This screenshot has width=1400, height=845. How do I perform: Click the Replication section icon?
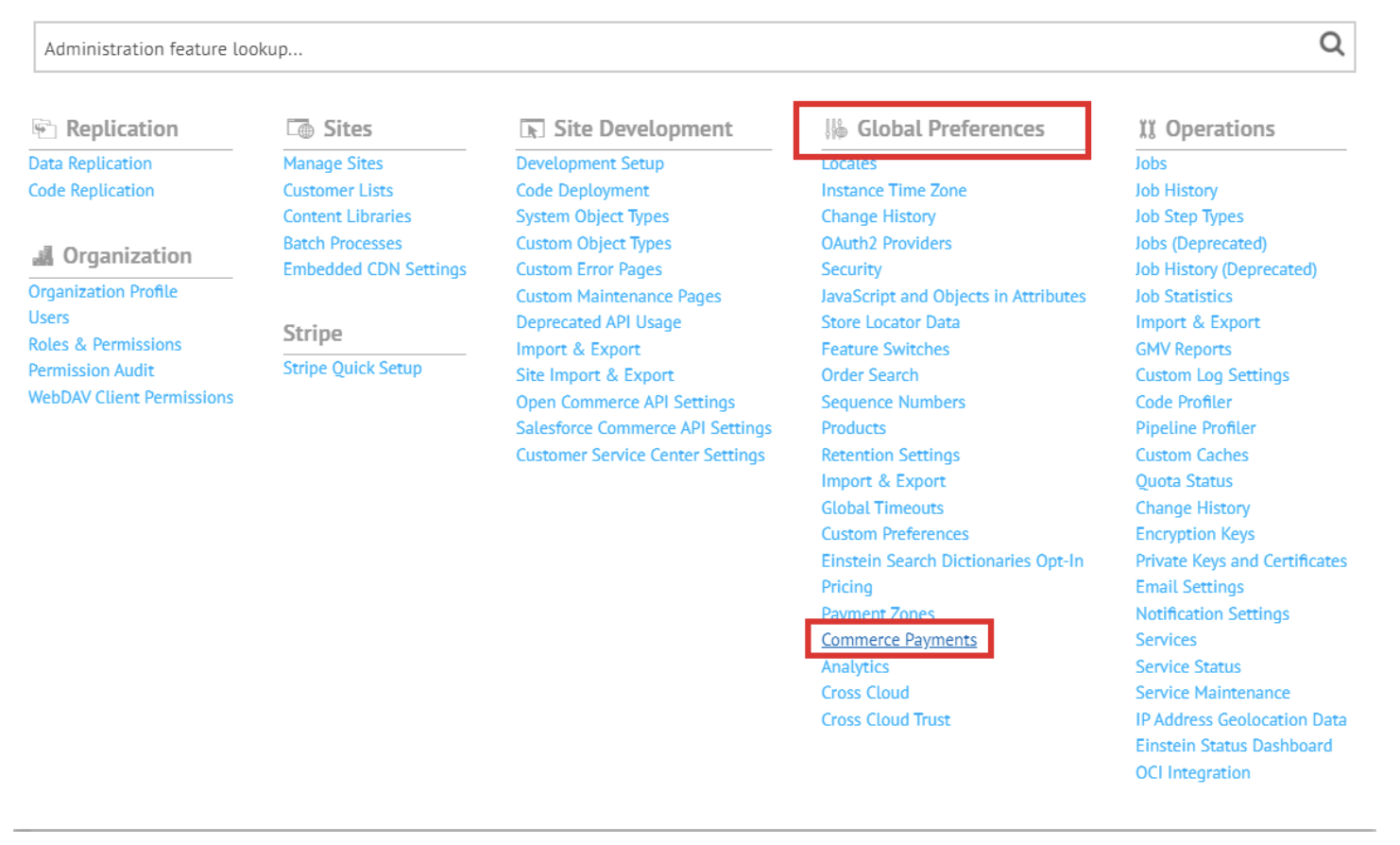pos(43,128)
